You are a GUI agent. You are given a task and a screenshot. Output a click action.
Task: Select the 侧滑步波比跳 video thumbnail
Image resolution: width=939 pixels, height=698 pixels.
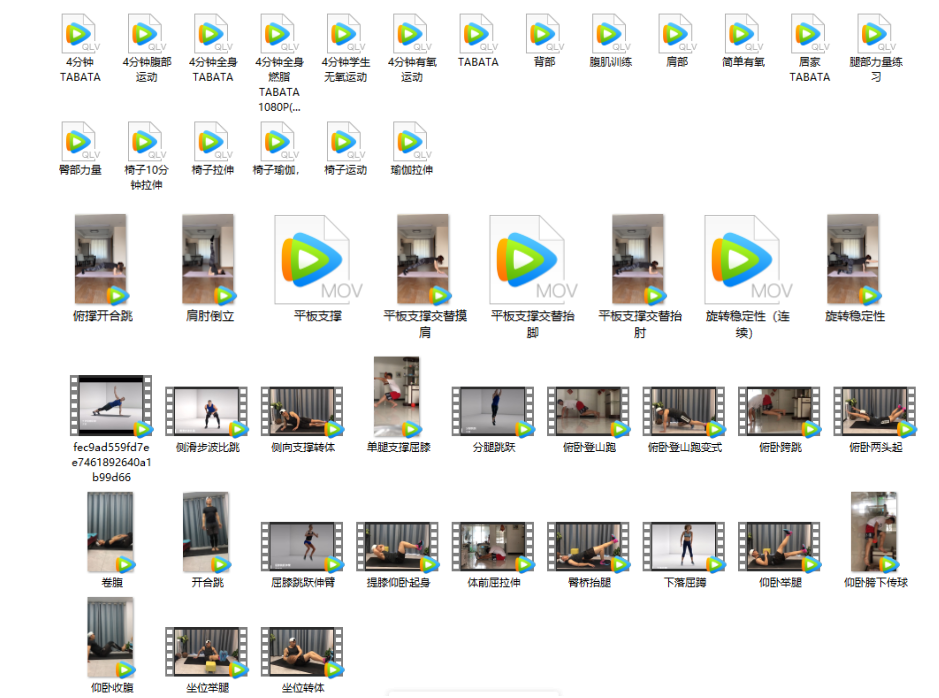(207, 412)
